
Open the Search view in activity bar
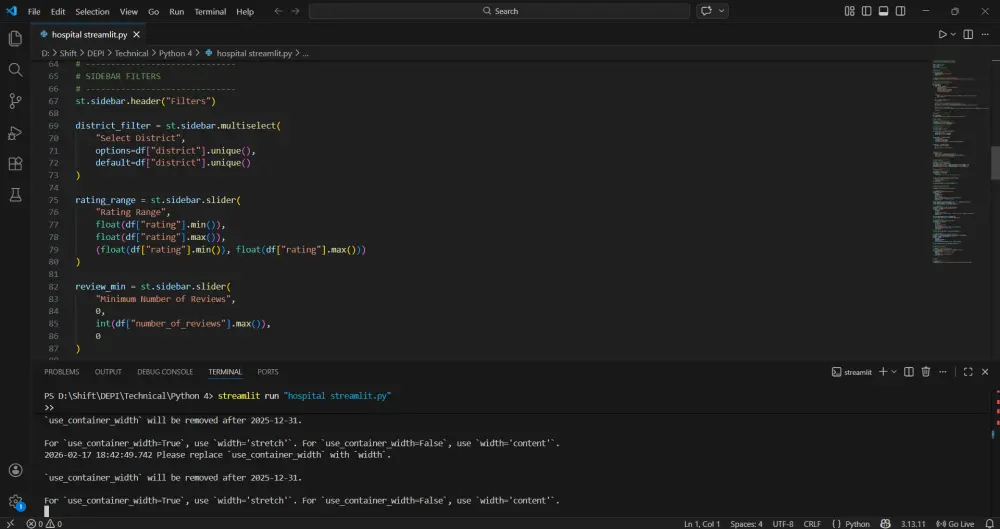click(15, 69)
